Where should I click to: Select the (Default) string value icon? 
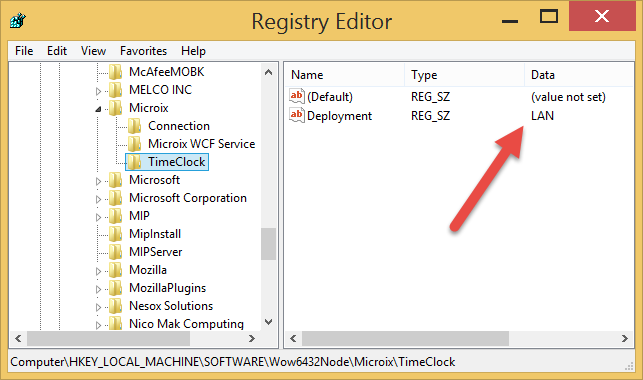click(296, 96)
